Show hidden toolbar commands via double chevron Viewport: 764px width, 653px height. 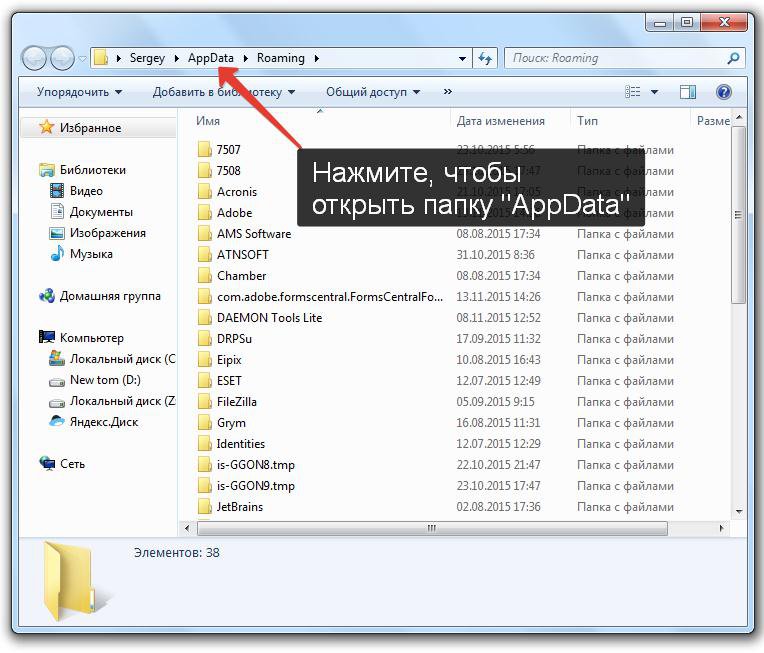(x=447, y=92)
